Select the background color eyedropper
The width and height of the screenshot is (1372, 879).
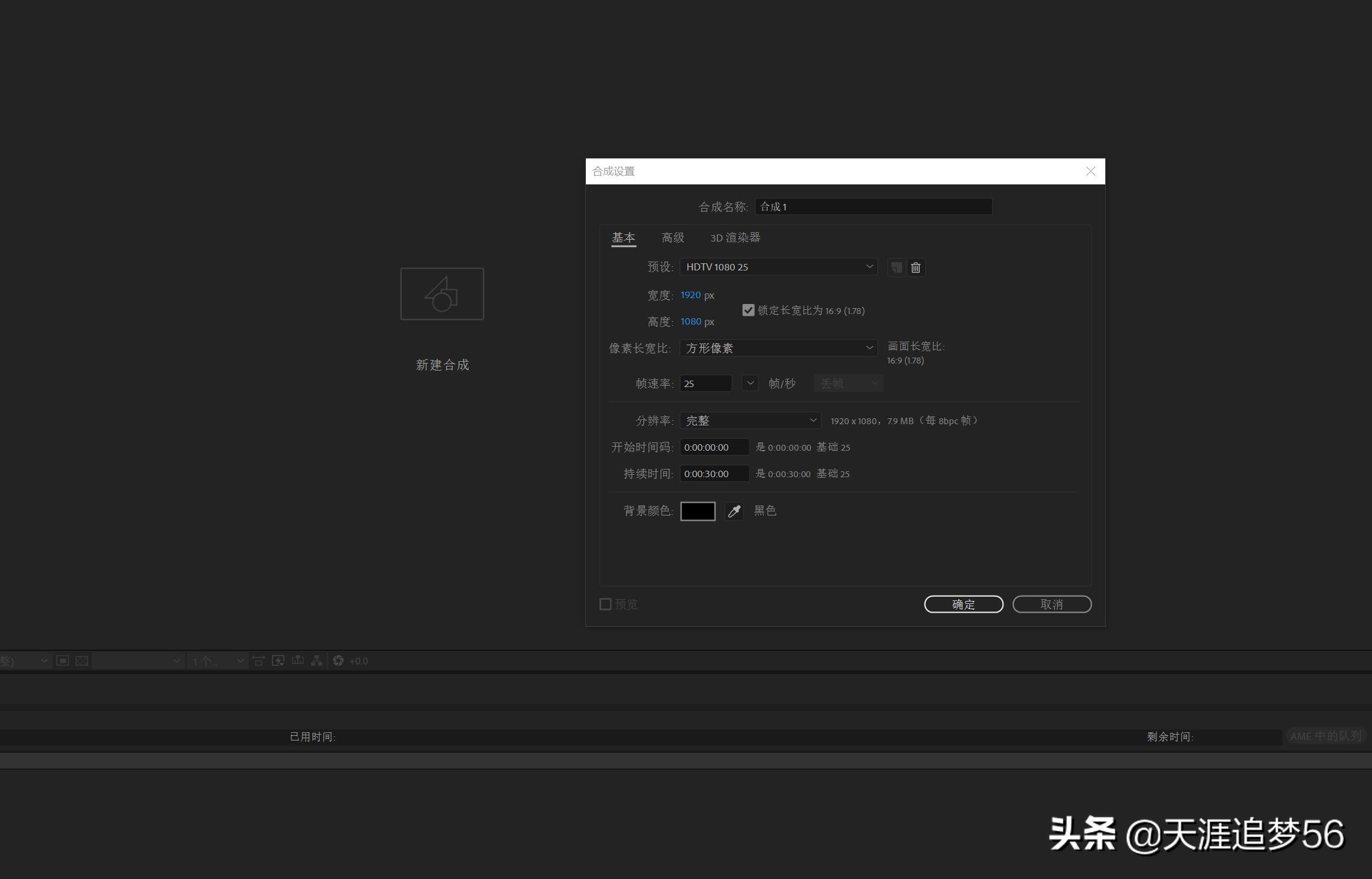734,511
